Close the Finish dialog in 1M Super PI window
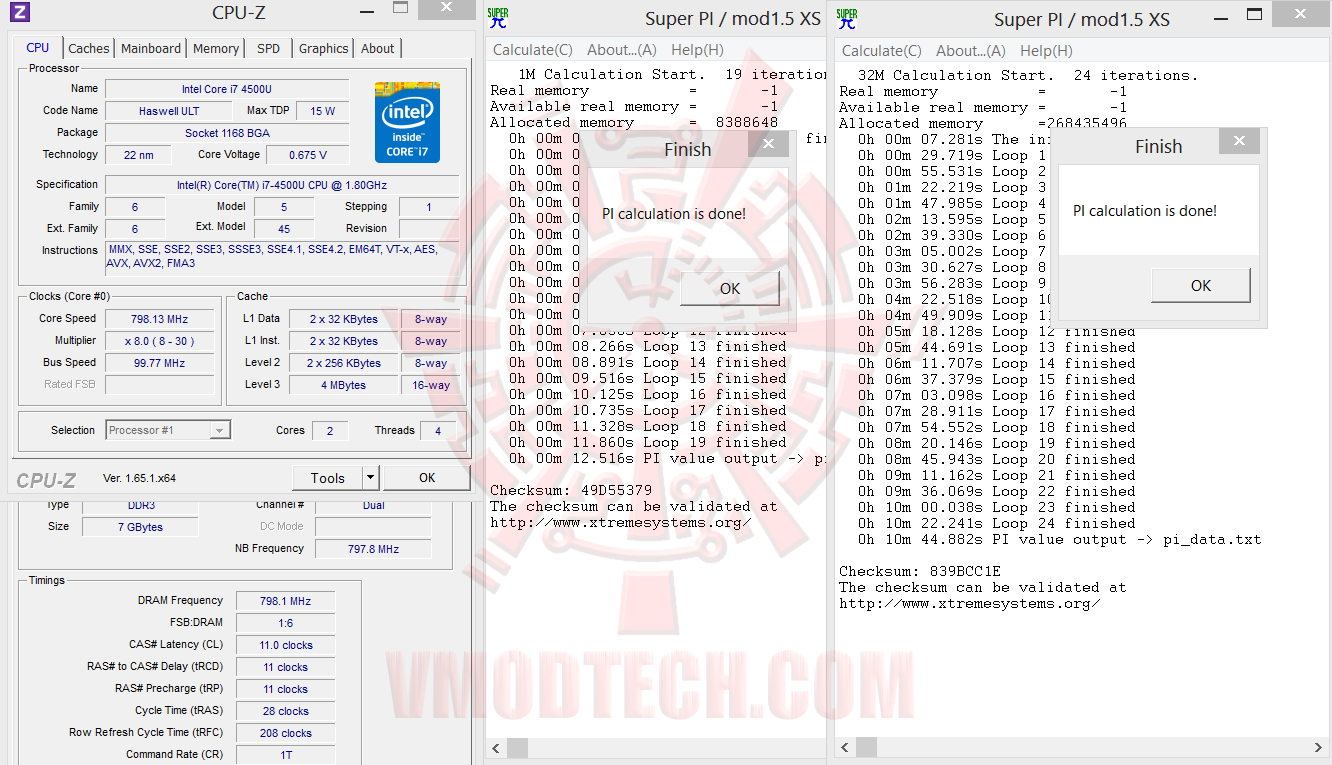1332x765 pixels. [768, 144]
